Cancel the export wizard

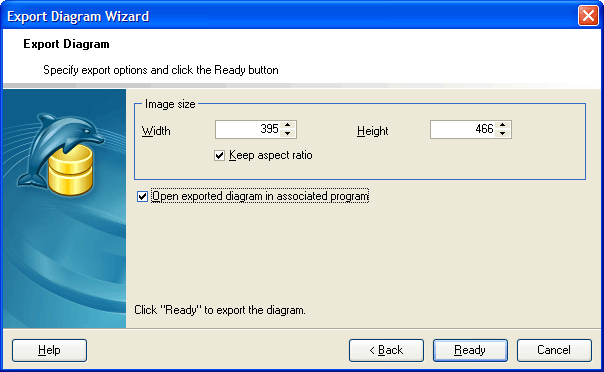point(554,350)
